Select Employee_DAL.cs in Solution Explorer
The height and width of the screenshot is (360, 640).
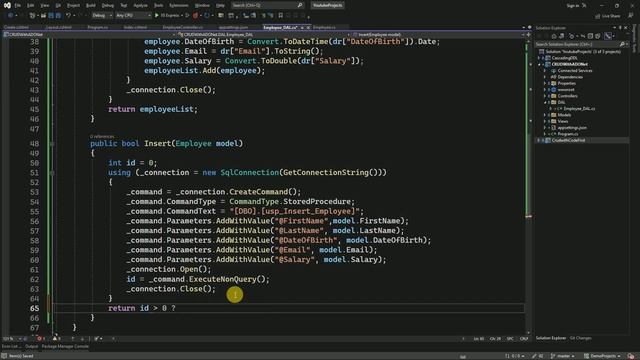(x=579, y=109)
